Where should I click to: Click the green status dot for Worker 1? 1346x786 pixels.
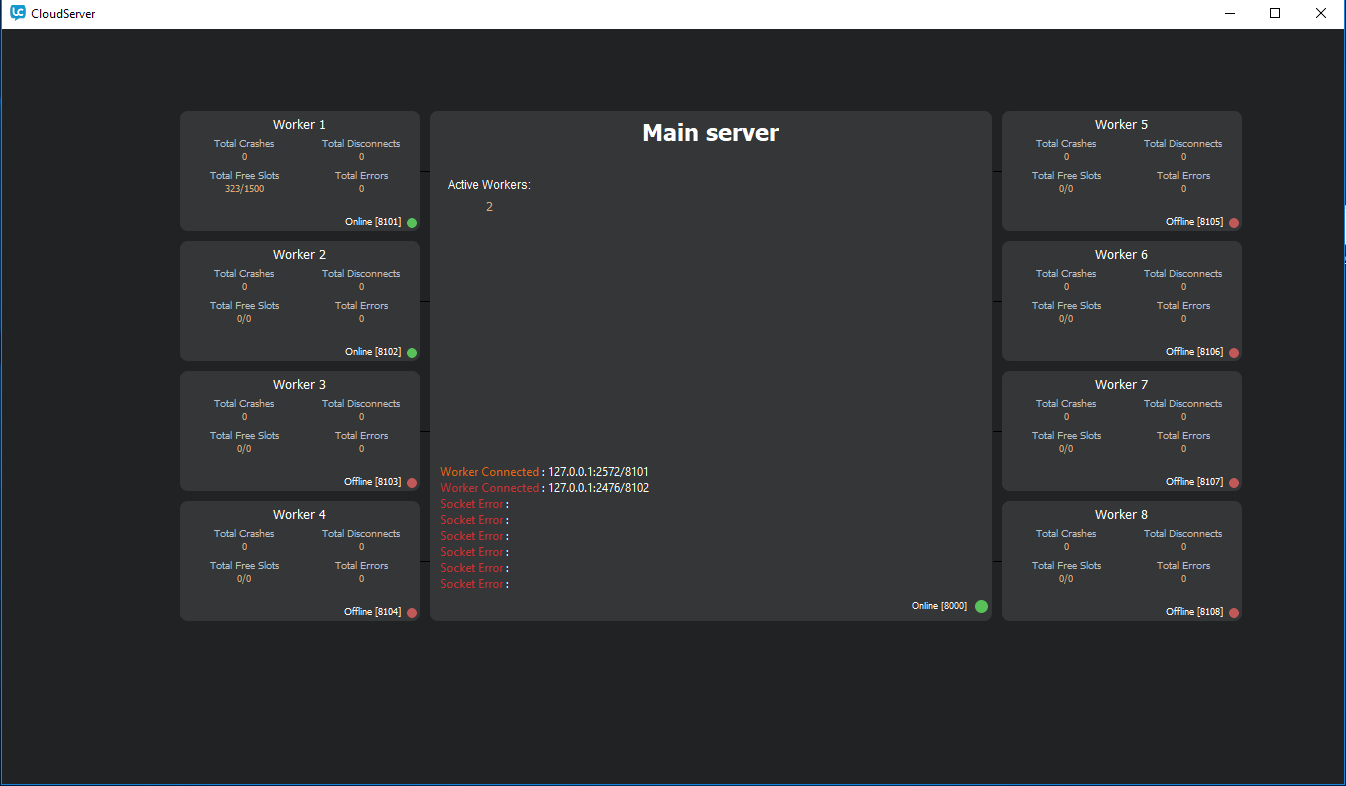[x=412, y=223]
